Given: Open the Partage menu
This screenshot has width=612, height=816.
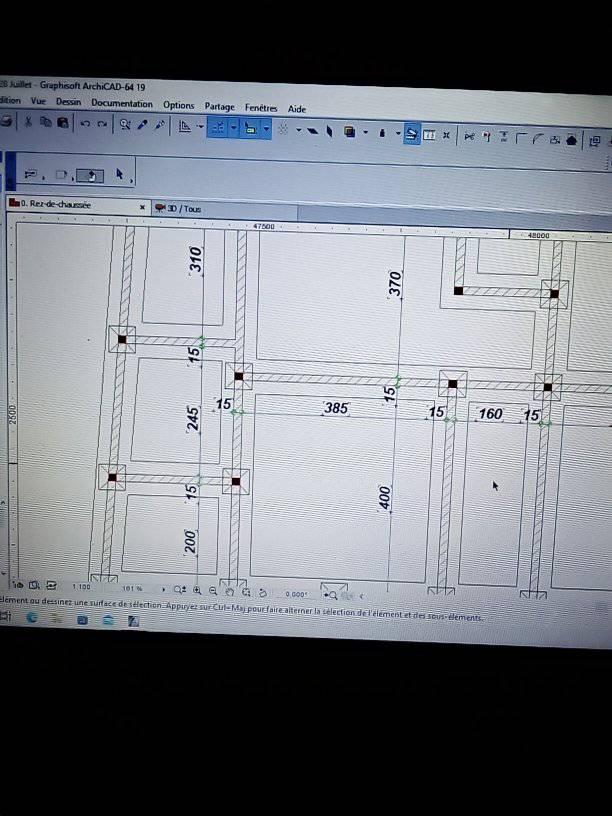Looking at the screenshot, I should pyautogui.click(x=219, y=106).
